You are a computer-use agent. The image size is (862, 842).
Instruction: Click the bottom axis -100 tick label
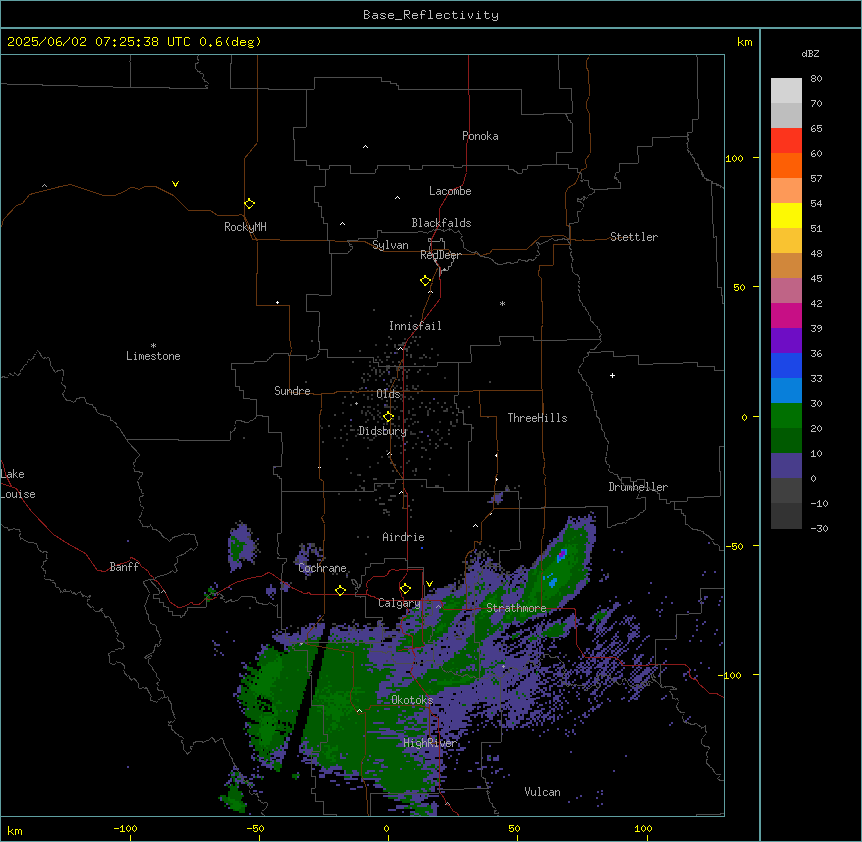pos(125,828)
